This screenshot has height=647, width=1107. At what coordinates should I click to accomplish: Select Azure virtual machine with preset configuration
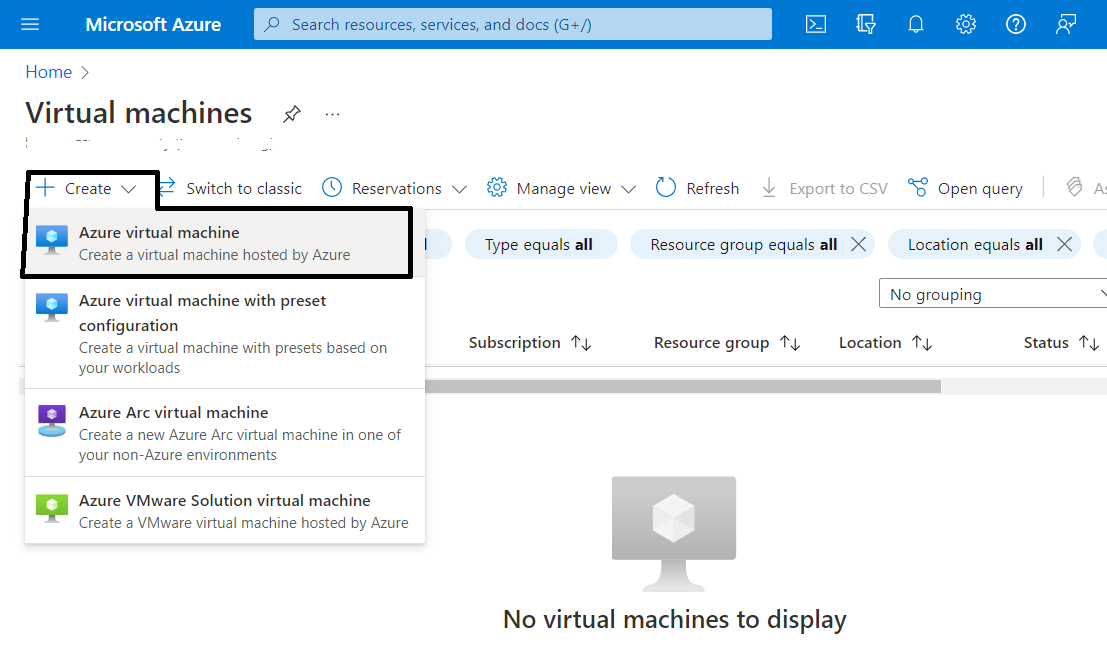[225, 333]
